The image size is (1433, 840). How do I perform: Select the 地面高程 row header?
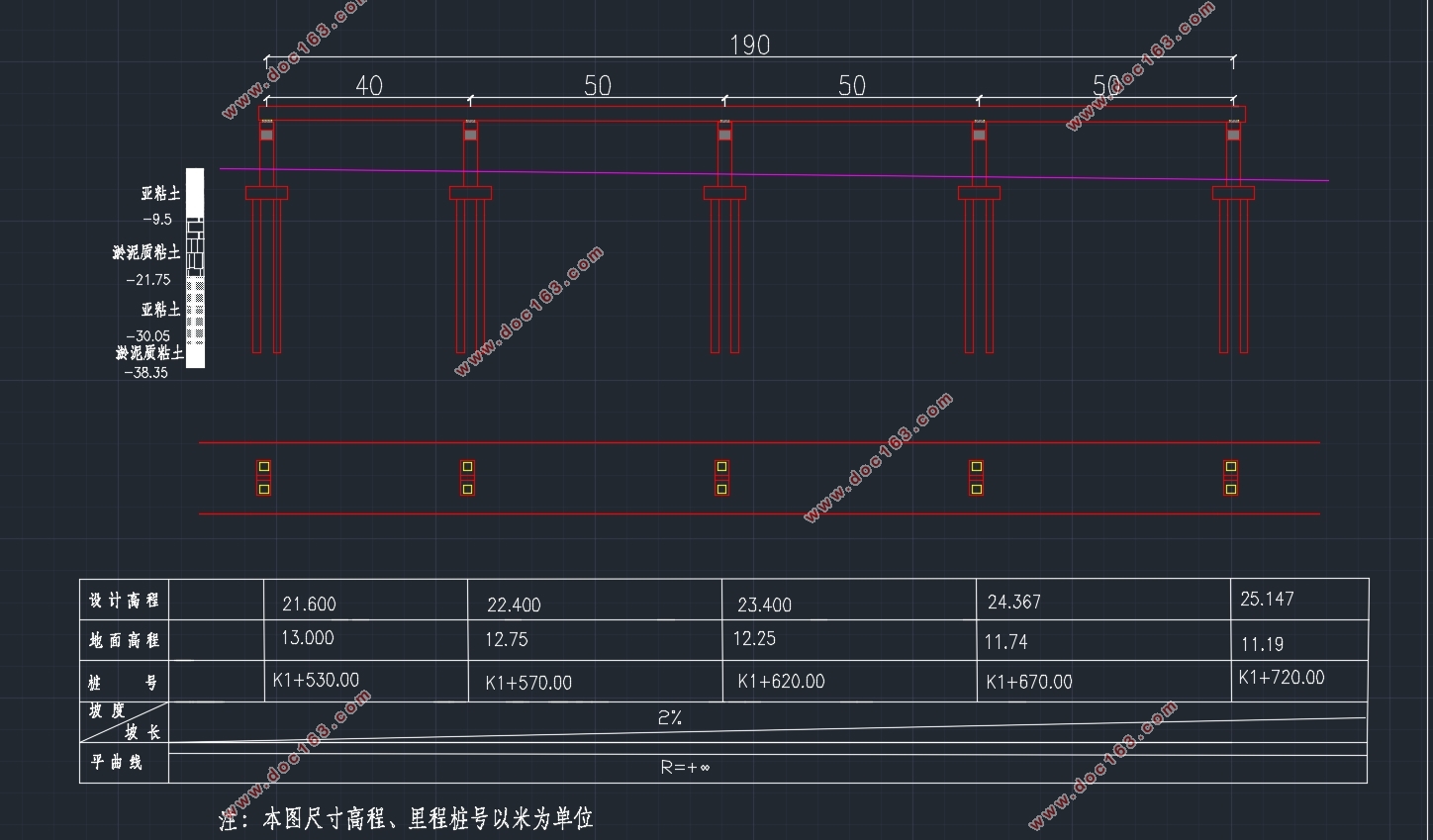124,641
